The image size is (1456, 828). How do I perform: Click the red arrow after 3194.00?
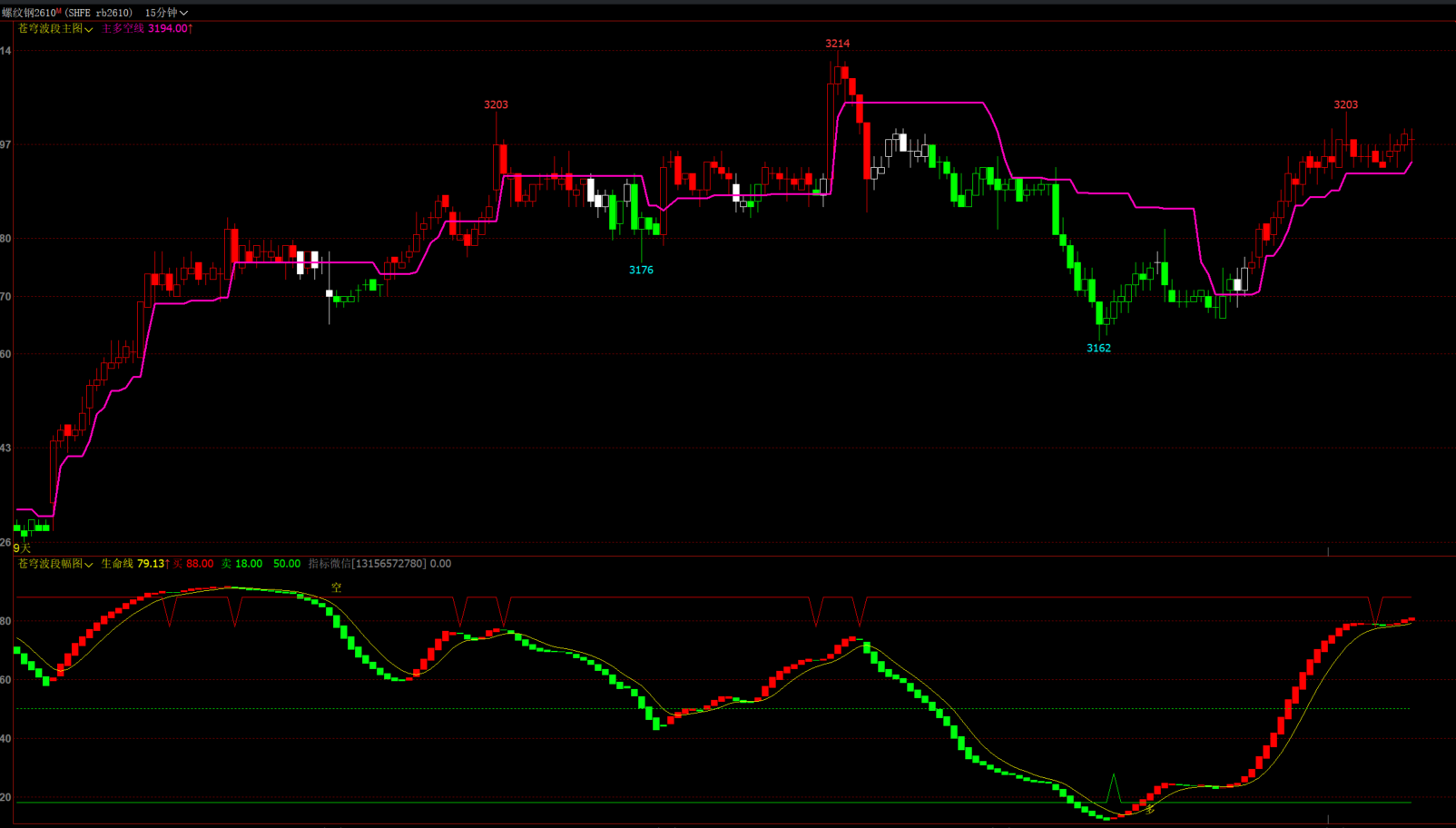coord(191,29)
